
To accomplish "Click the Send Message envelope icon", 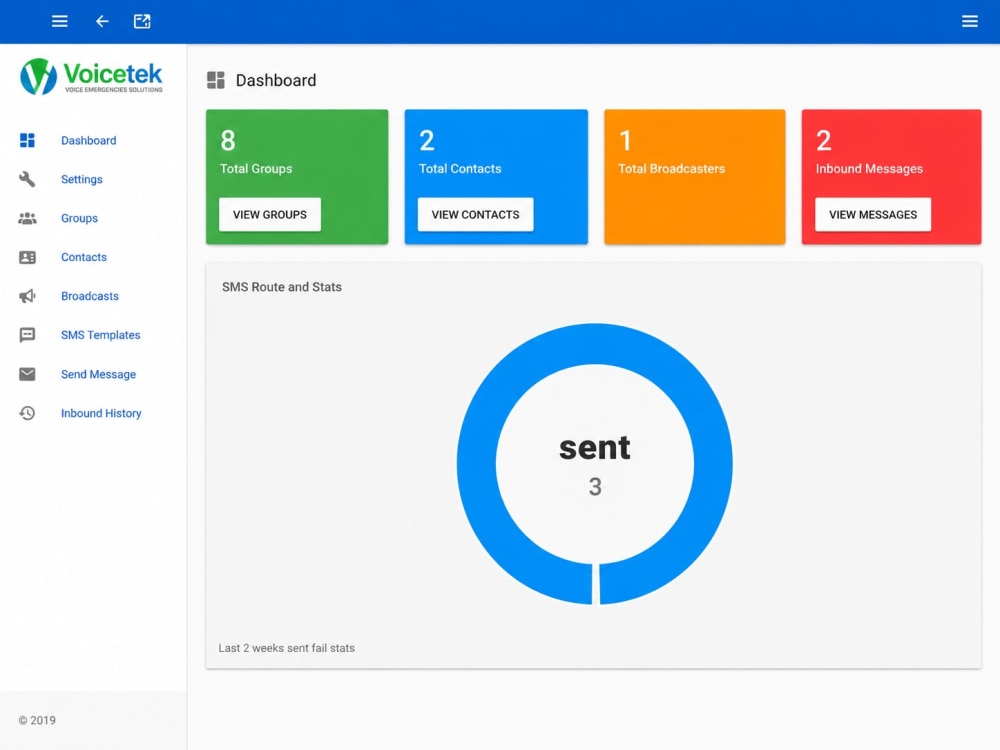I will (27, 374).
